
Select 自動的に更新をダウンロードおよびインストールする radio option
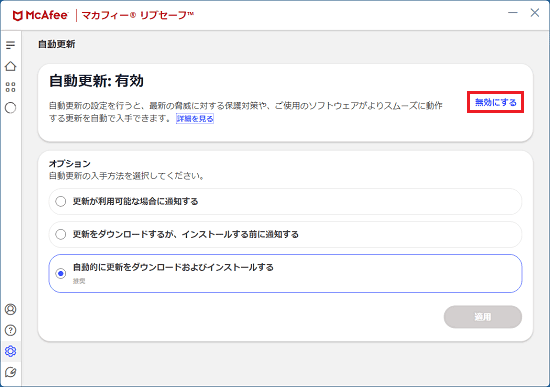pyautogui.click(x=285, y=273)
